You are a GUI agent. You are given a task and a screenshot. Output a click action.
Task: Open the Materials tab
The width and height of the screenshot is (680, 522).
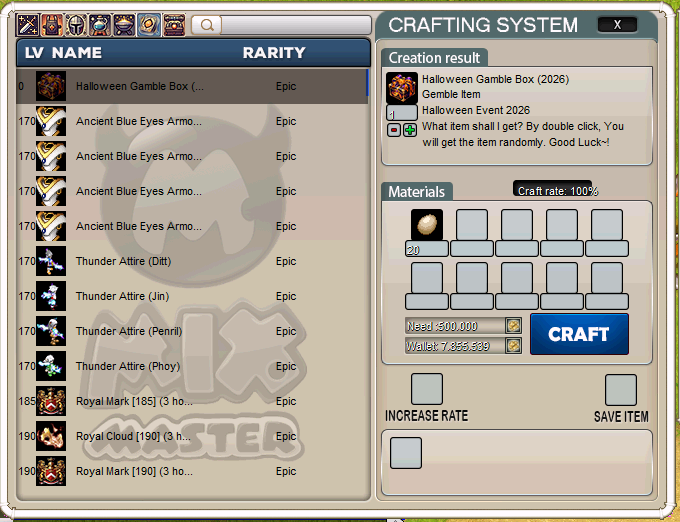point(417,192)
